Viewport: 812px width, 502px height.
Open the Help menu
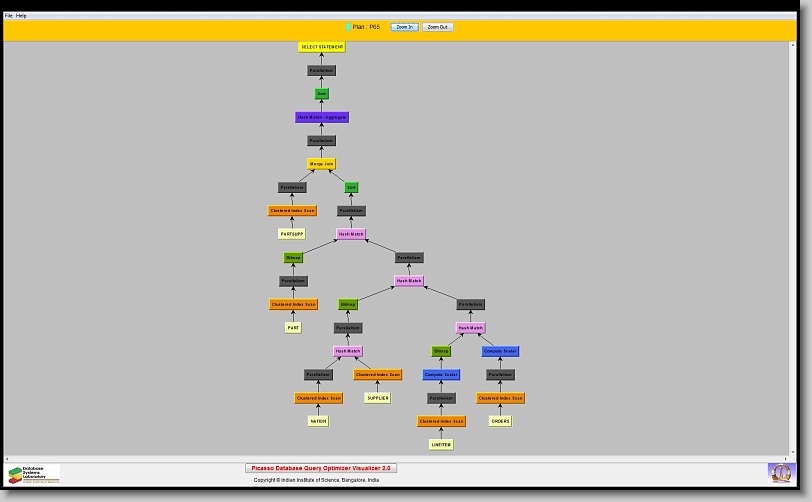point(22,16)
